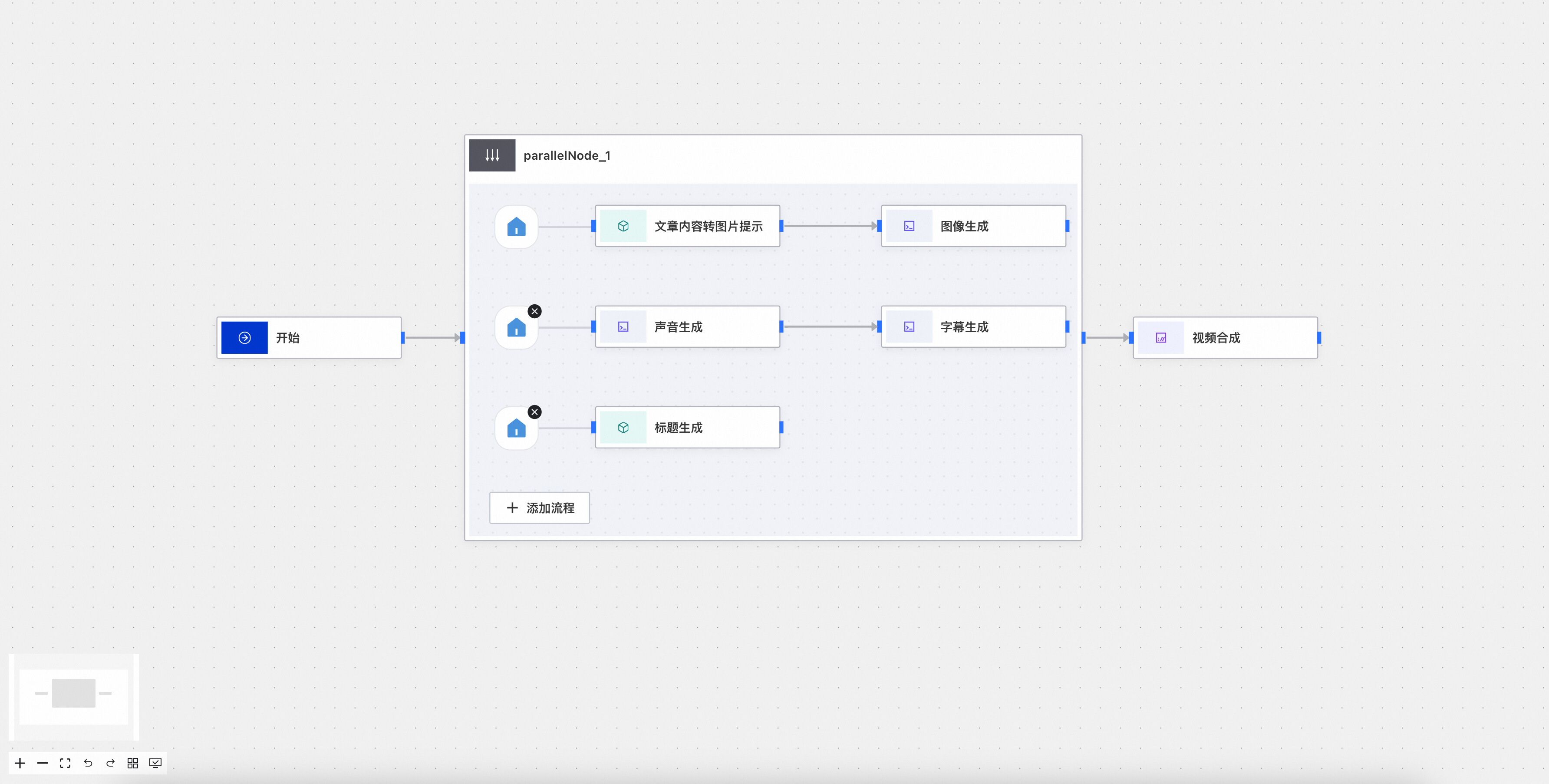Image resolution: width=1549 pixels, height=784 pixels.
Task: Click the monitor checkmark icon
Action: (x=155, y=763)
